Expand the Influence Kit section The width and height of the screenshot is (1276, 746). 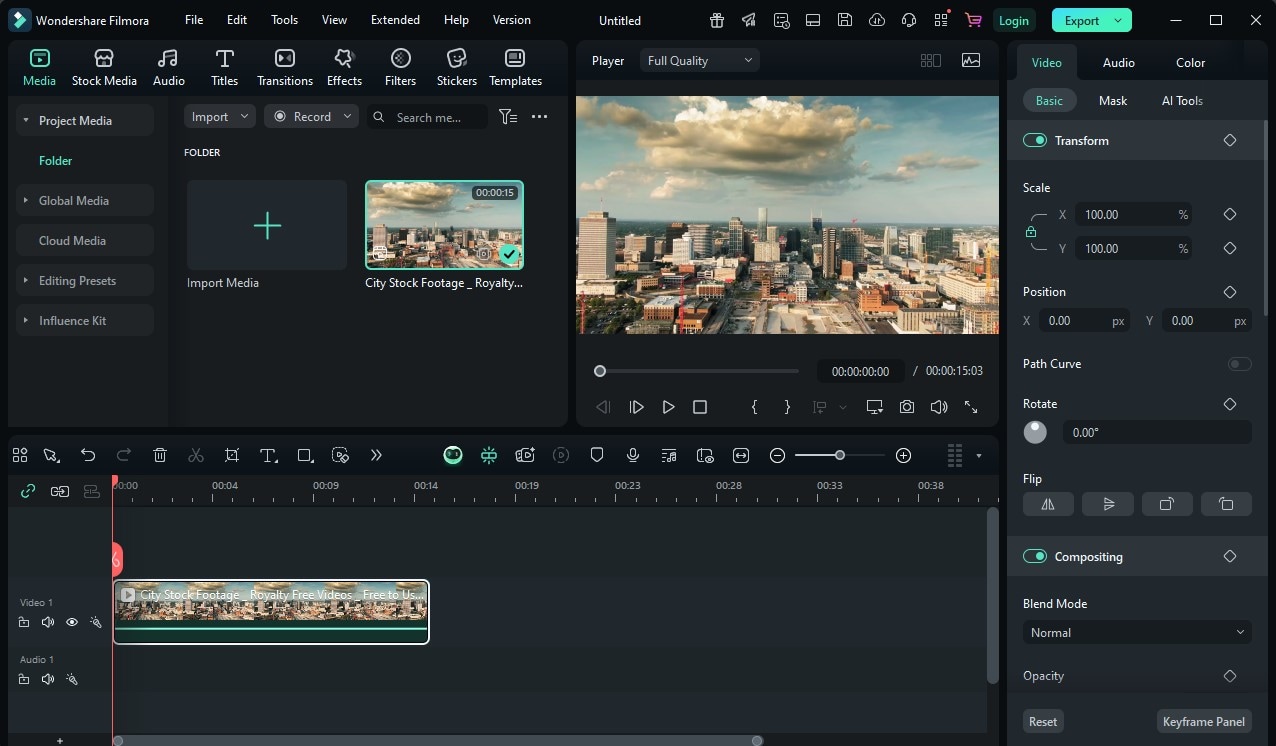pos(26,321)
